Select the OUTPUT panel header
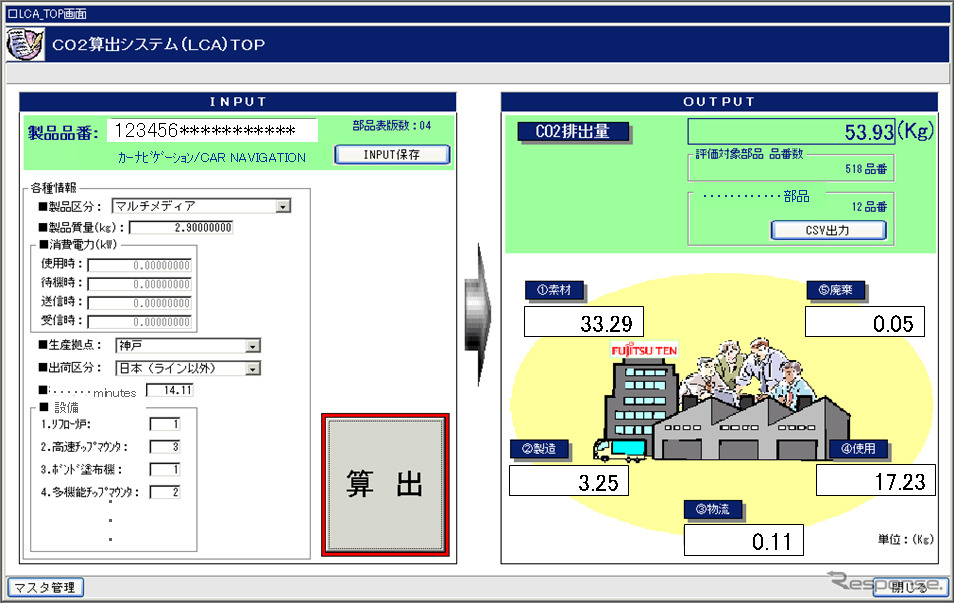The height and width of the screenshot is (603, 954). point(716,101)
